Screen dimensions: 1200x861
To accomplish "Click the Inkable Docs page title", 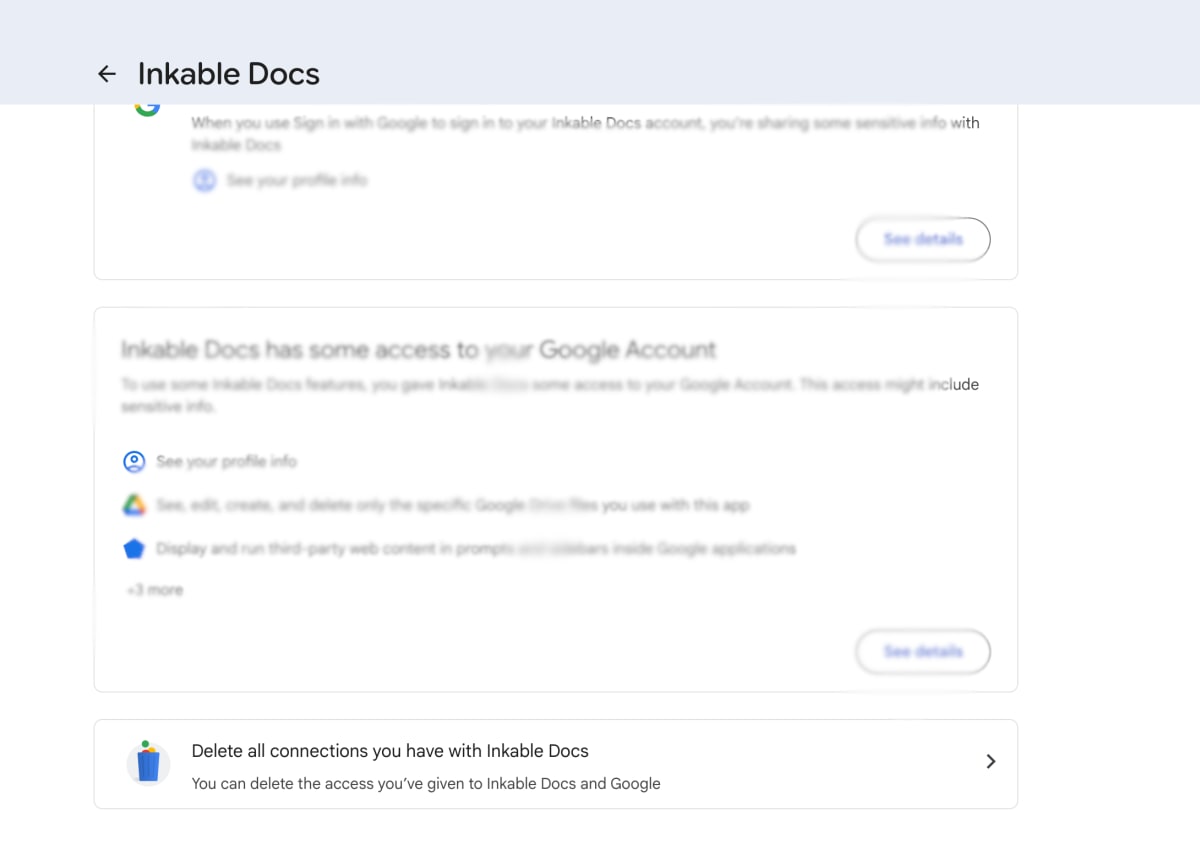I will tap(229, 74).
